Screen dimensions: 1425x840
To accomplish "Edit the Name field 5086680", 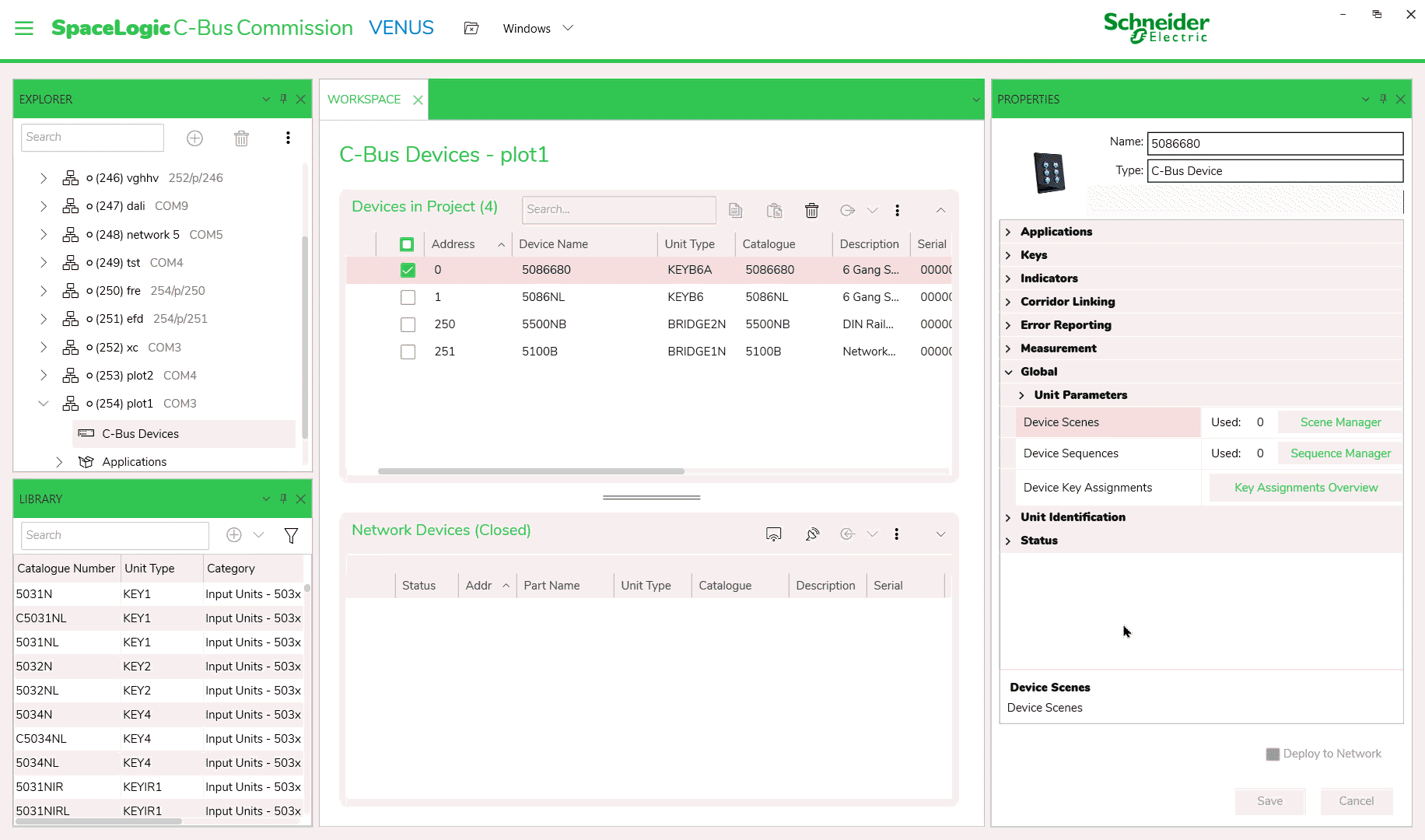I will click(x=1275, y=144).
